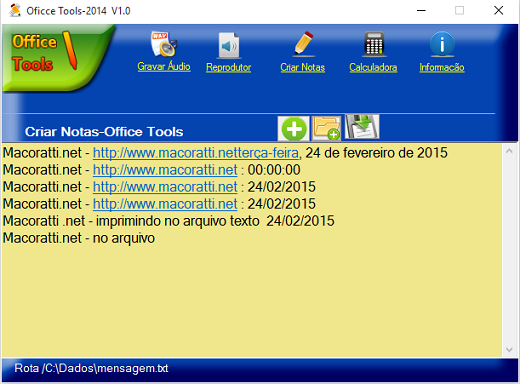The image size is (520, 384).
Task: Open the Informação blue info icon
Action: 442,44
